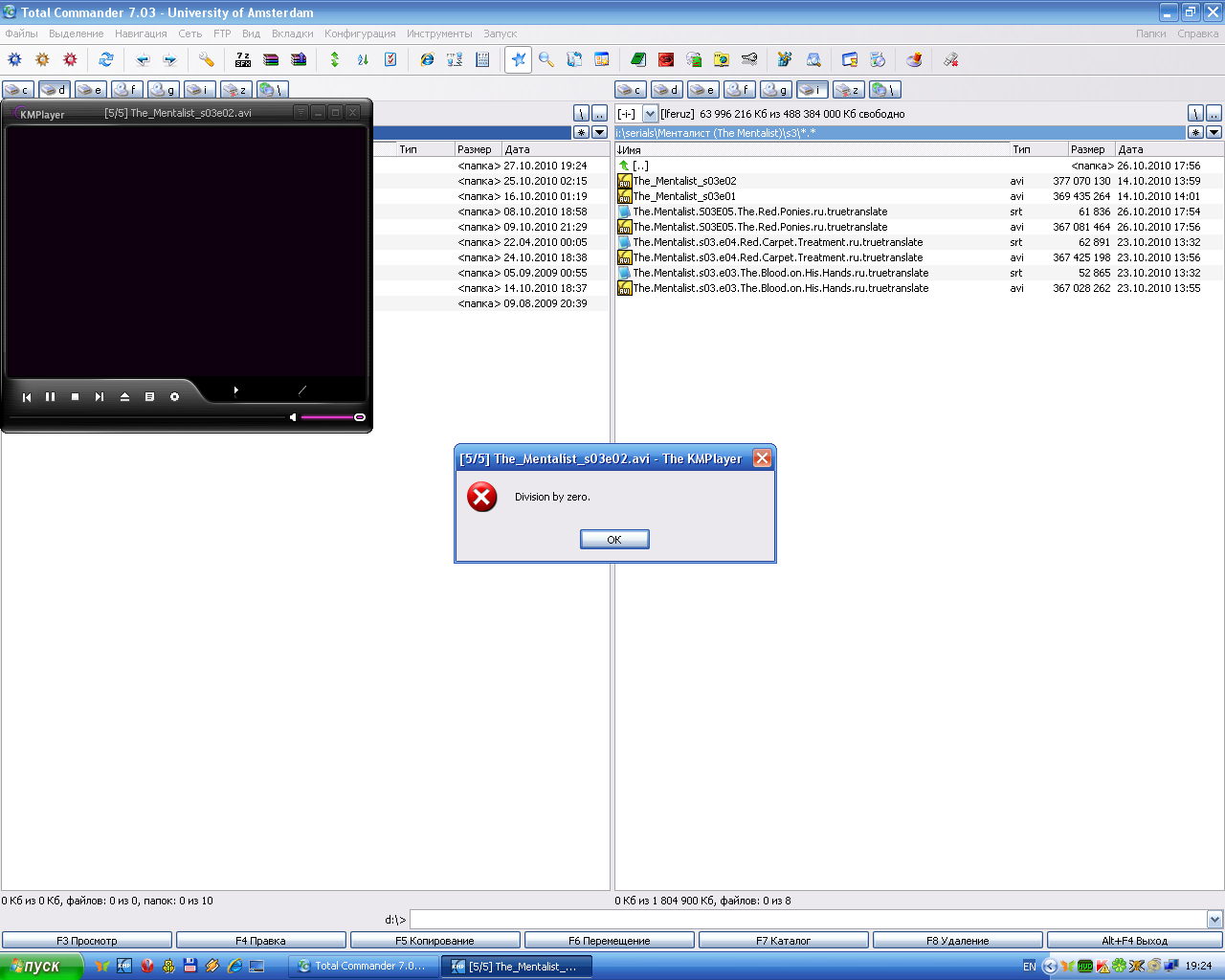Screen dimensions: 1225x980
Task: Open command line history dropdown
Action: (x=1214, y=920)
